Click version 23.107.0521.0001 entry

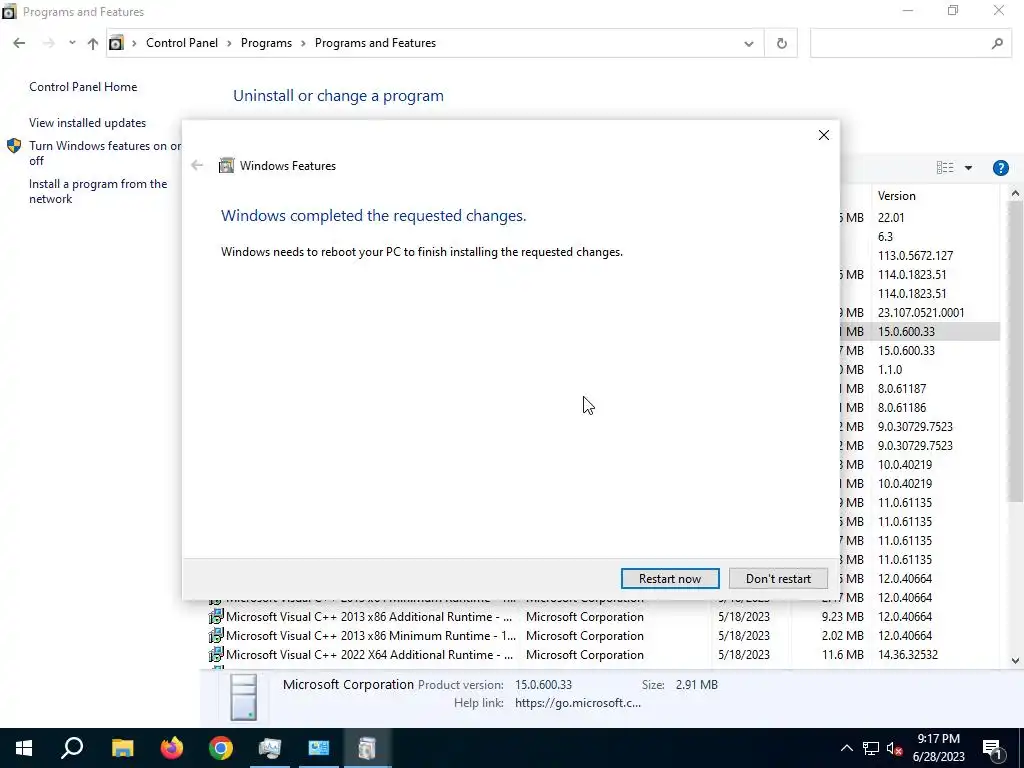[921, 312]
